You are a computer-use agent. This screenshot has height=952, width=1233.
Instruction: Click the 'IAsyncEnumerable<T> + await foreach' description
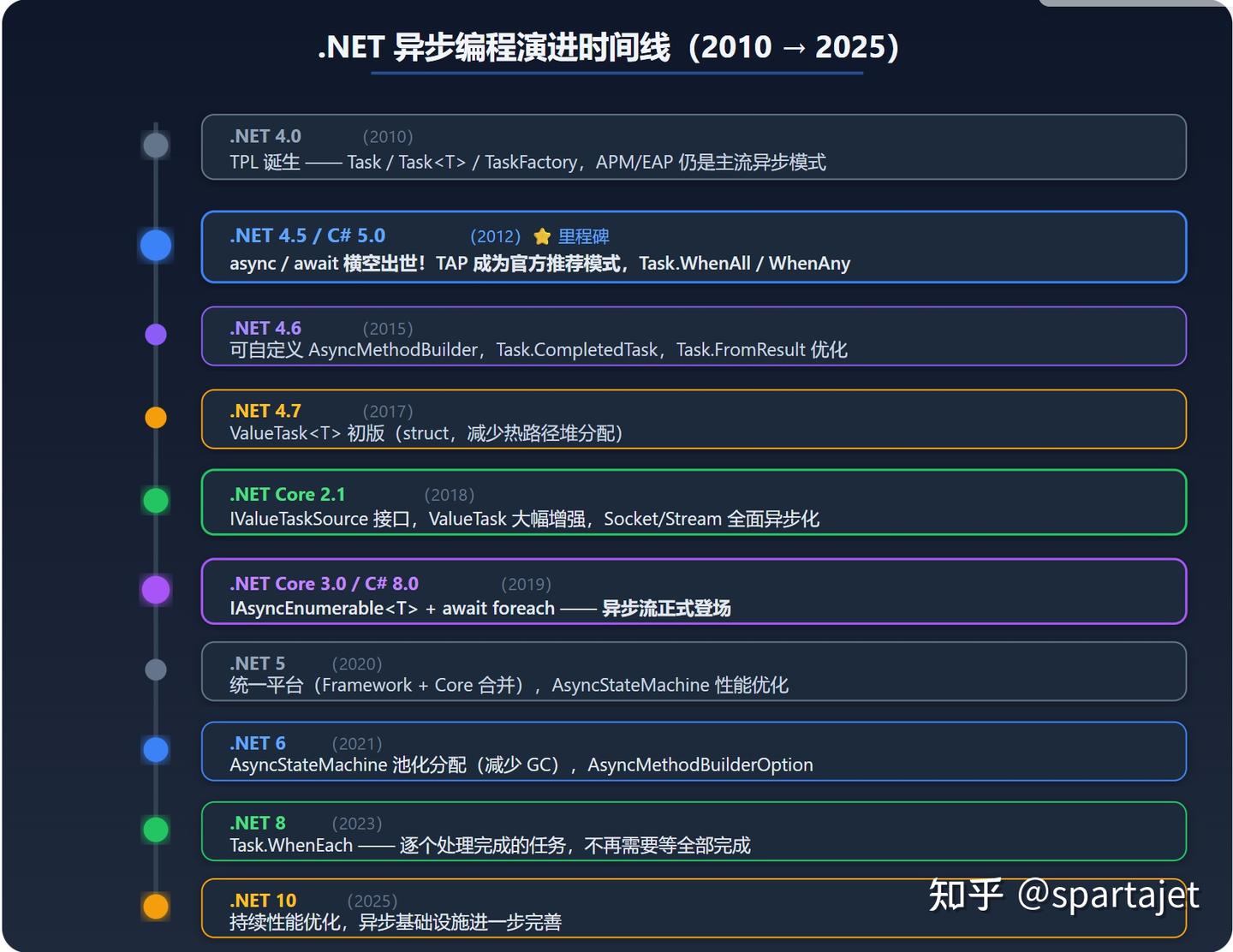(480, 608)
